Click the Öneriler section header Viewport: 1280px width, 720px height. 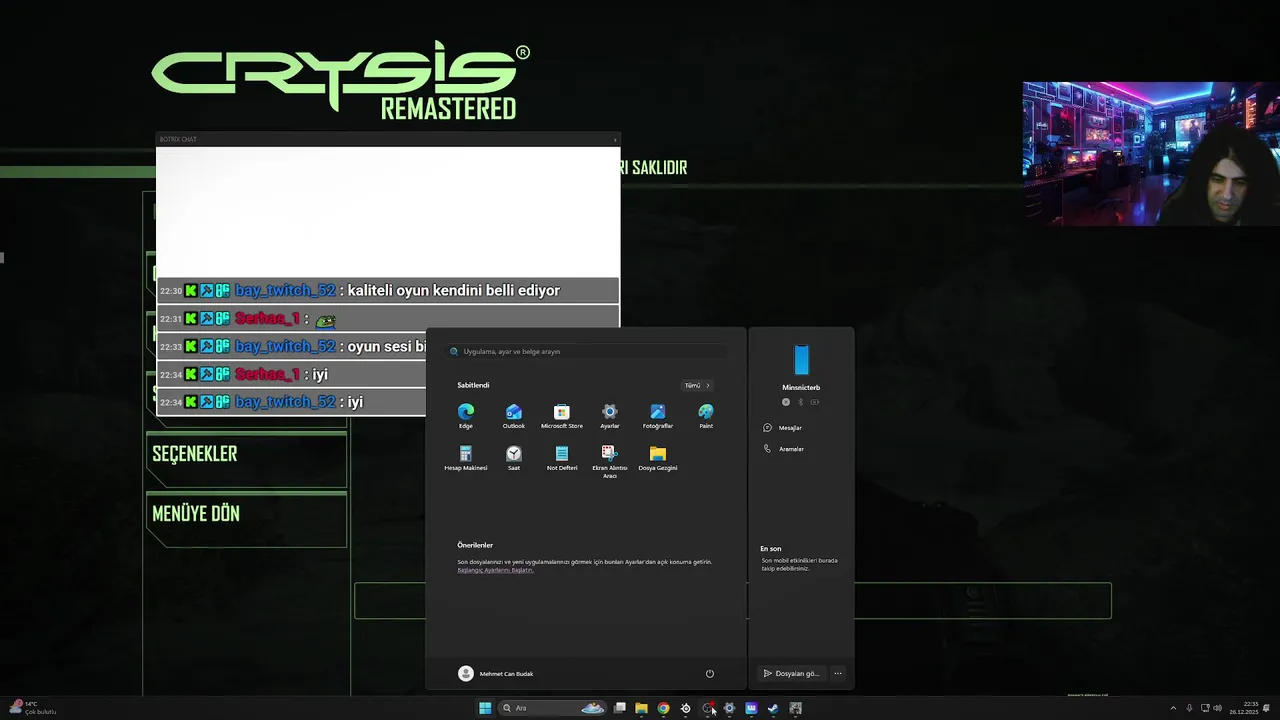coord(475,545)
